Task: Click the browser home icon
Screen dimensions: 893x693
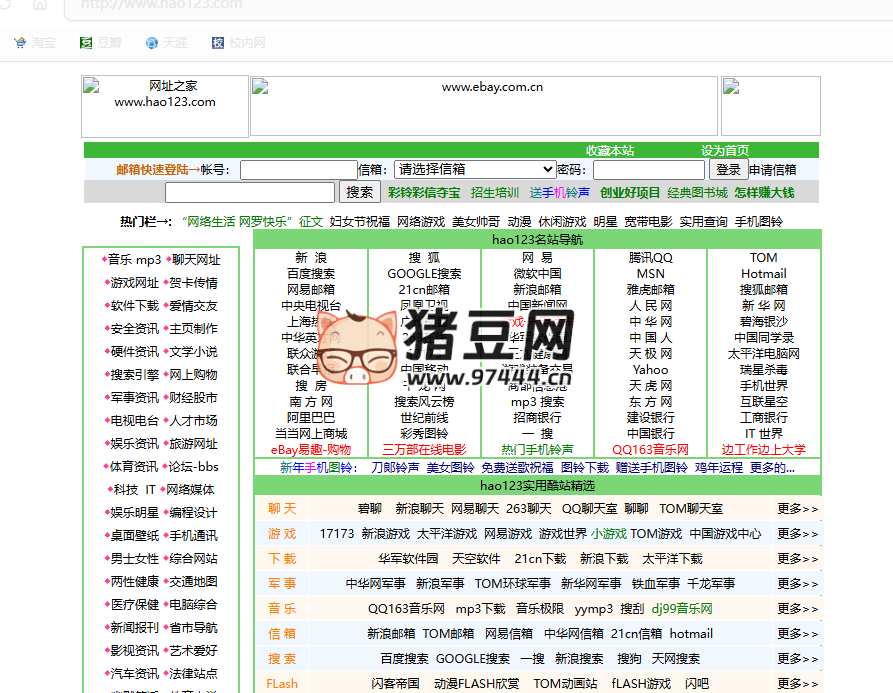Action: click(x=40, y=4)
